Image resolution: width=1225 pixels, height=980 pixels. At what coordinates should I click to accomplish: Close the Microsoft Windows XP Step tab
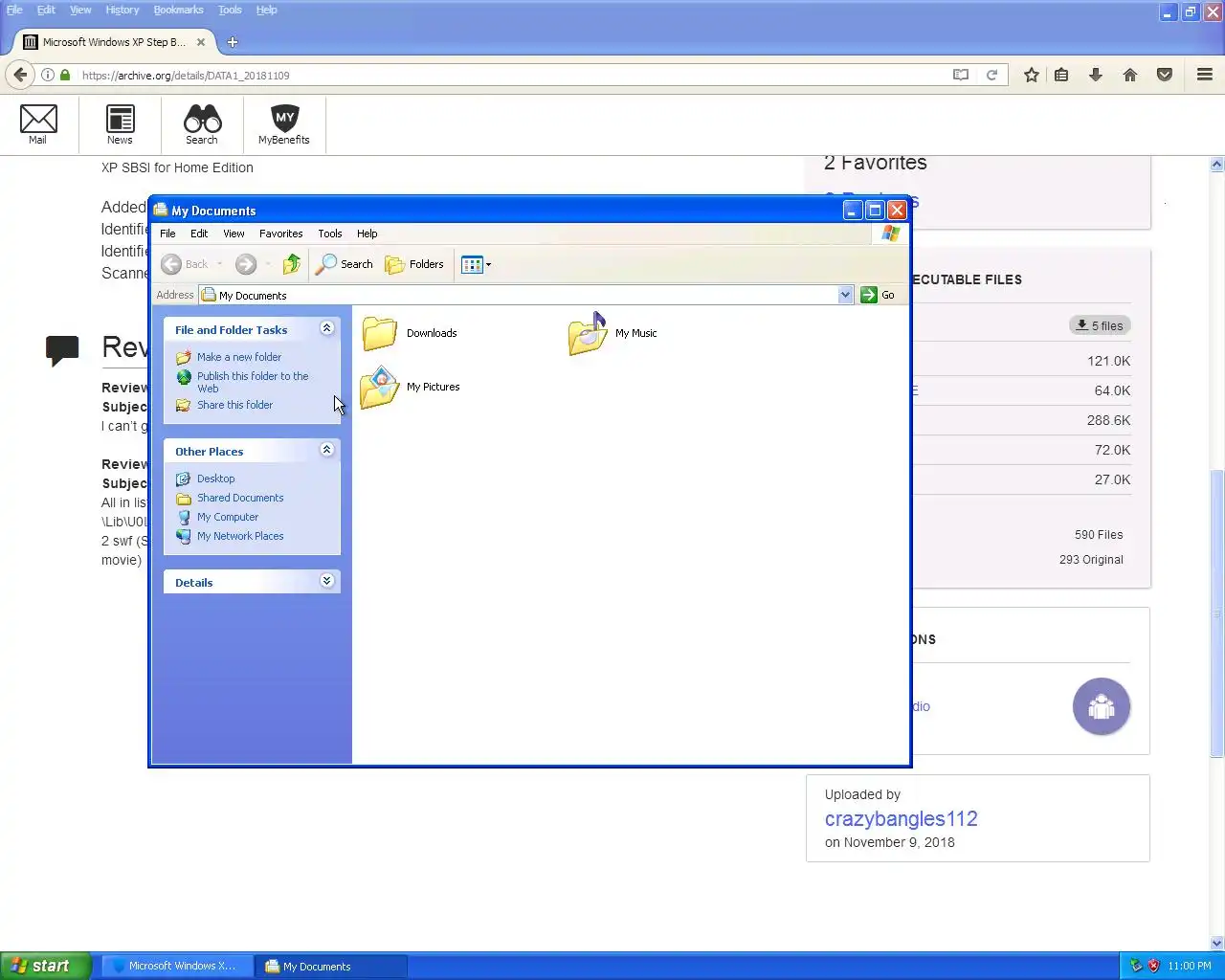(x=201, y=42)
